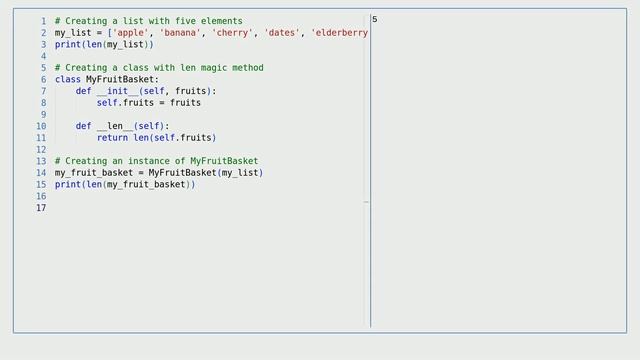Click 'print(len(my_list))' on line 3
The width and height of the screenshot is (640, 360).
104,44
